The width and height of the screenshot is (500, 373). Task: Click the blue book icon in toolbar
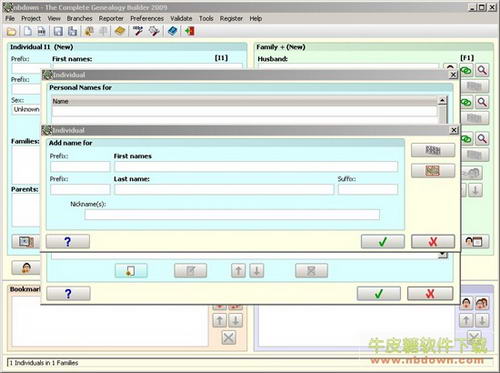(172, 32)
